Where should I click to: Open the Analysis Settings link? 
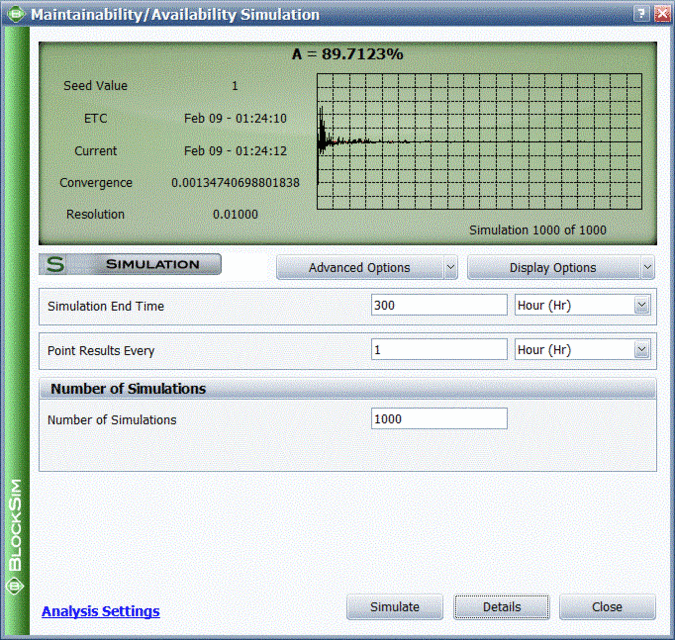[101, 611]
